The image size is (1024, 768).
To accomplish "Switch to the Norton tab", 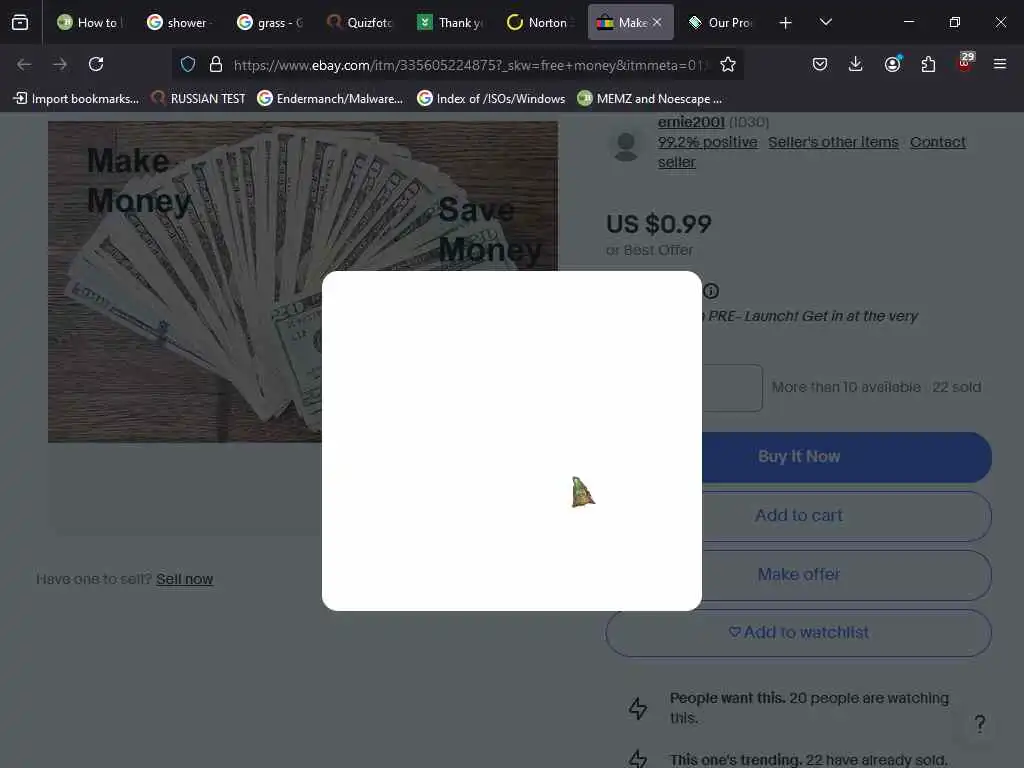I will pyautogui.click(x=540, y=22).
